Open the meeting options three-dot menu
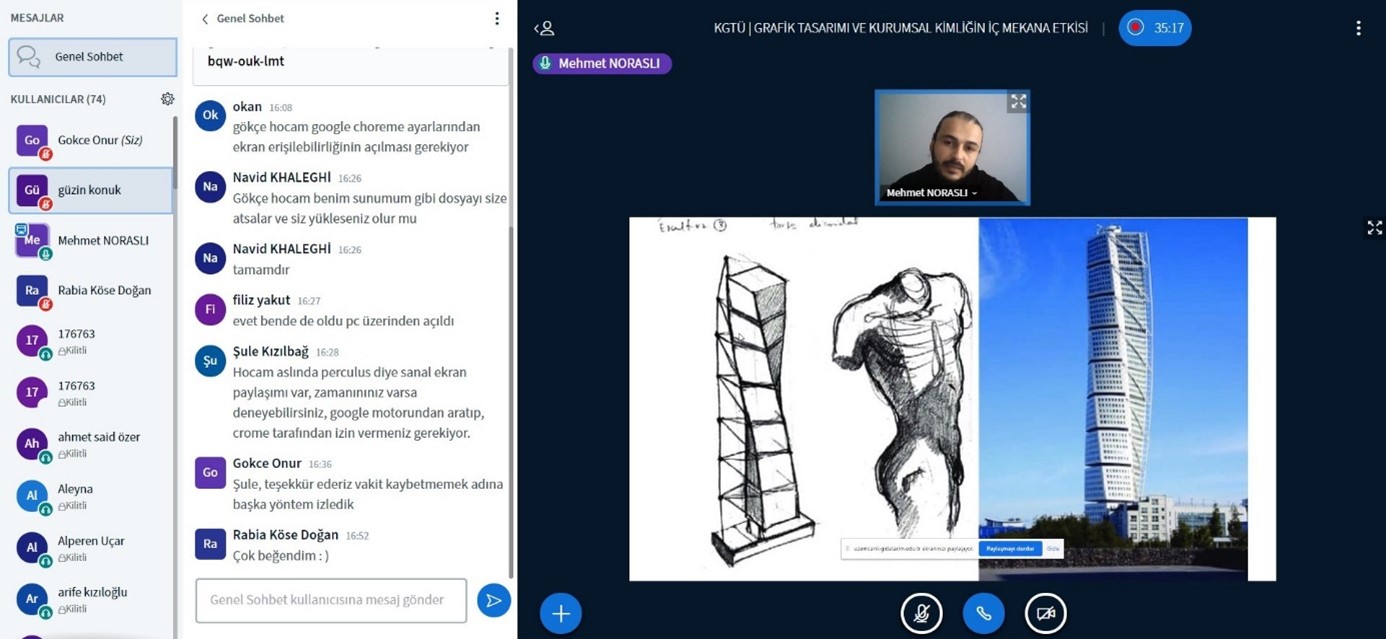1386x639 pixels. [x=1357, y=28]
